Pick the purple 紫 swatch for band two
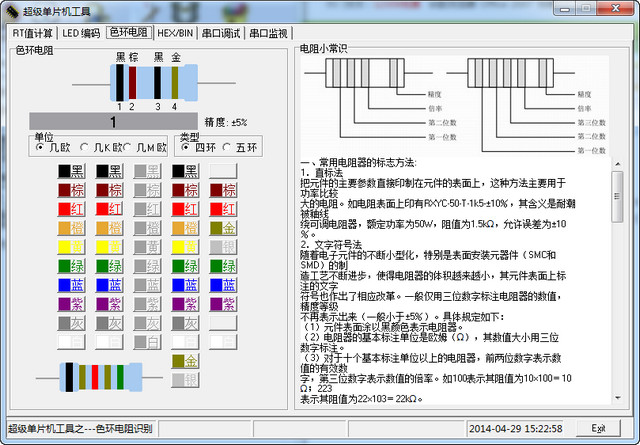 pos(108,304)
